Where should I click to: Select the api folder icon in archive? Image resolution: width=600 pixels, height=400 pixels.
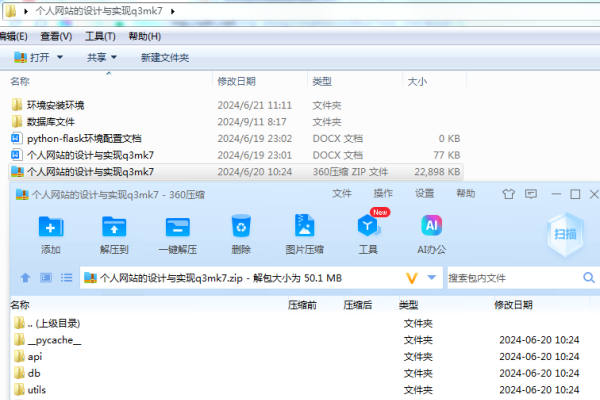(x=19, y=356)
